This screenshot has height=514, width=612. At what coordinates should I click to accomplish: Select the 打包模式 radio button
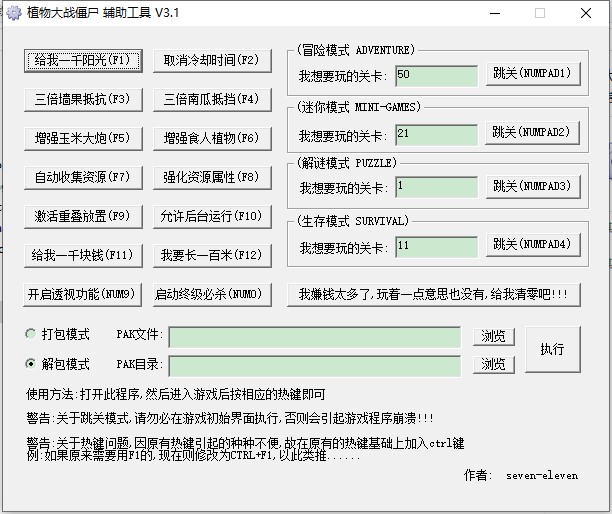click(x=57, y=334)
